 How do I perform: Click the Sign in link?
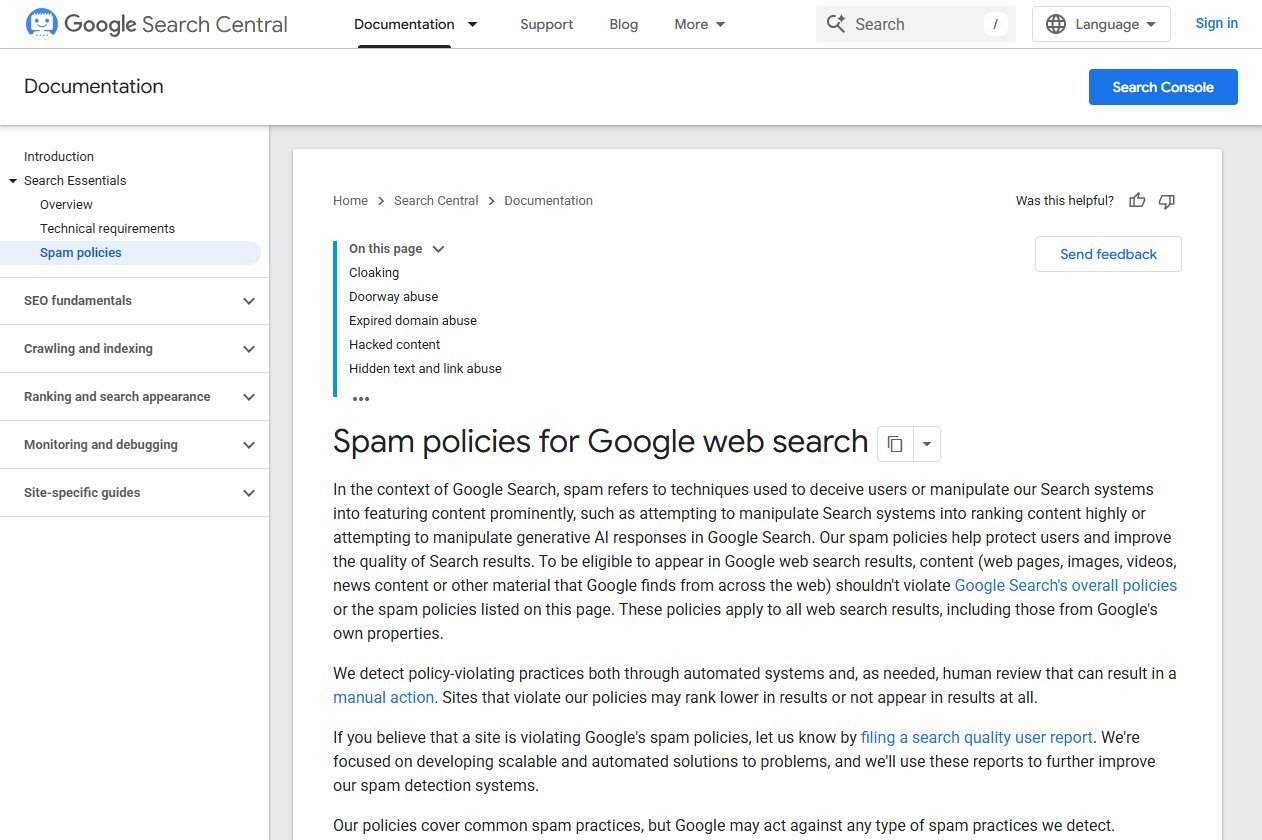tap(1216, 23)
